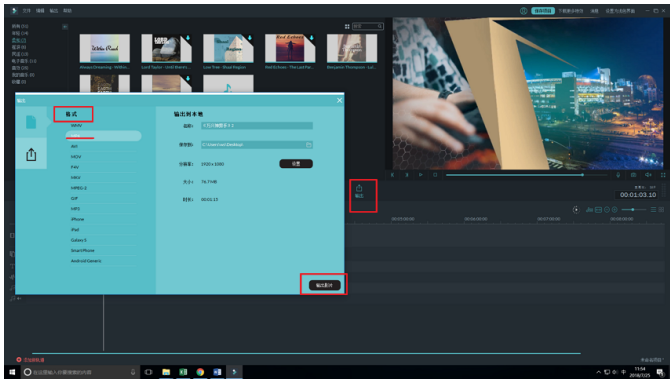The height and width of the screenshot is (382, 670).
Task: Switch media library to grid view icon
Action: pyautogui.click(x=347, y=26)
